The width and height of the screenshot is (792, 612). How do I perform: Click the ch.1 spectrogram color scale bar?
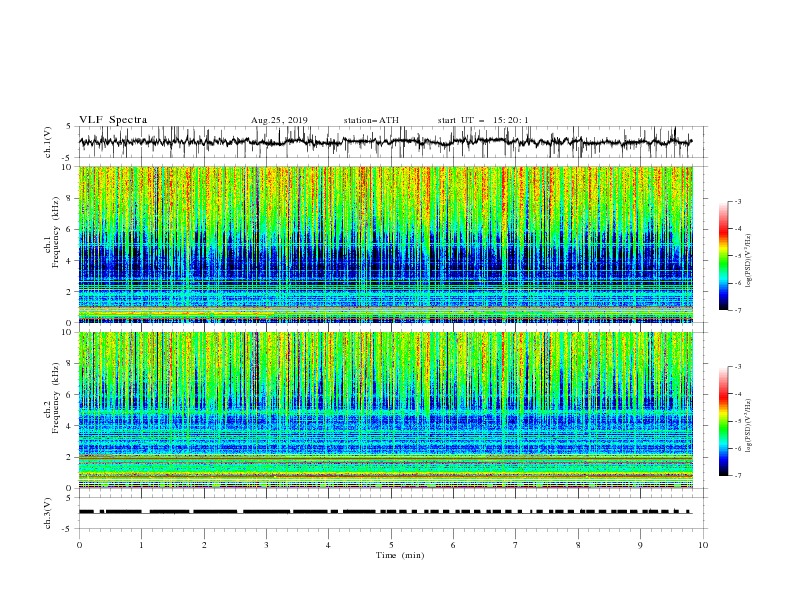pos(724,256)
